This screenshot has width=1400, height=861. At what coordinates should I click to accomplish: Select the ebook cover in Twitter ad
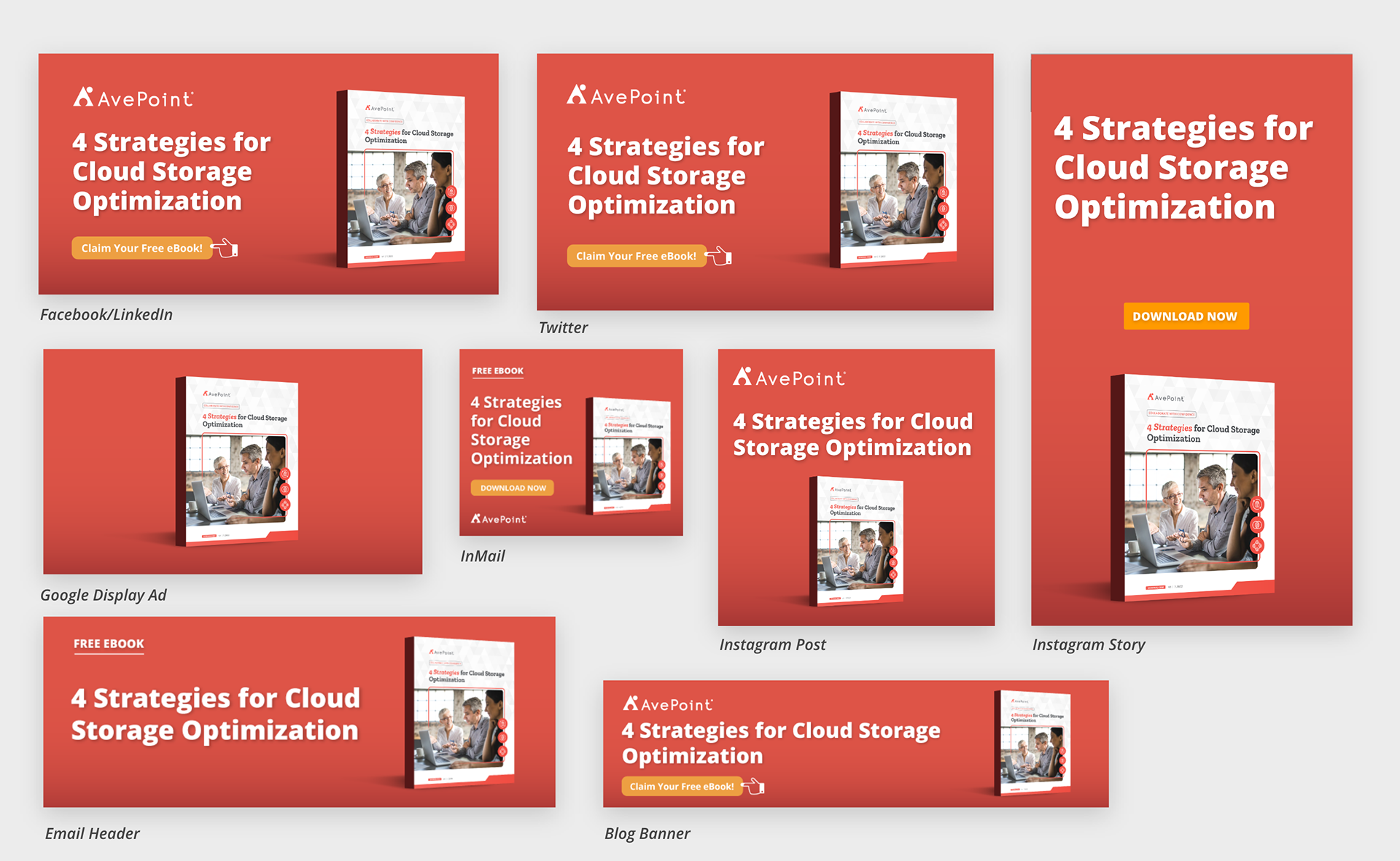(x=893, y=179)
